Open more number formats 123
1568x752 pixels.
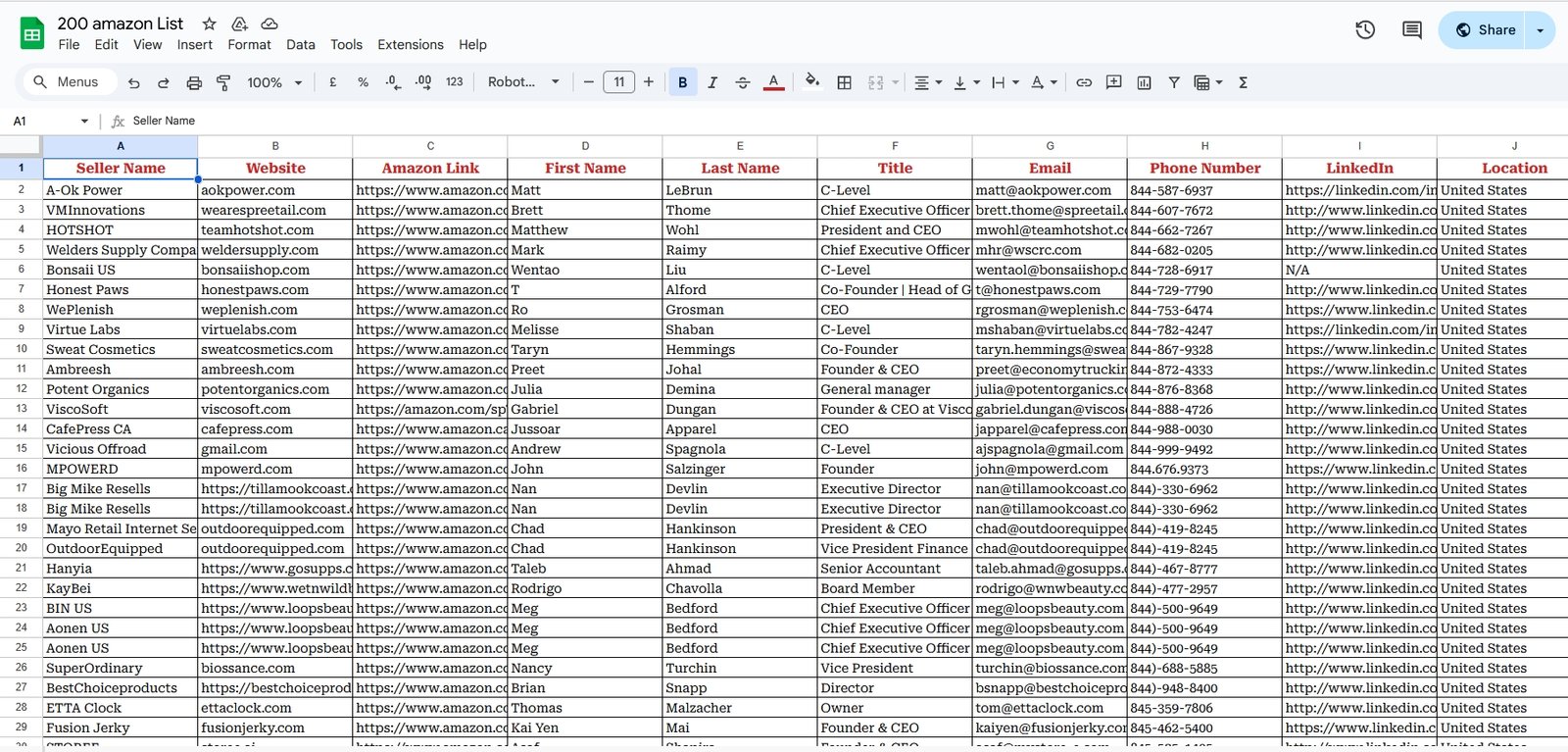click(x=454, y=83)
